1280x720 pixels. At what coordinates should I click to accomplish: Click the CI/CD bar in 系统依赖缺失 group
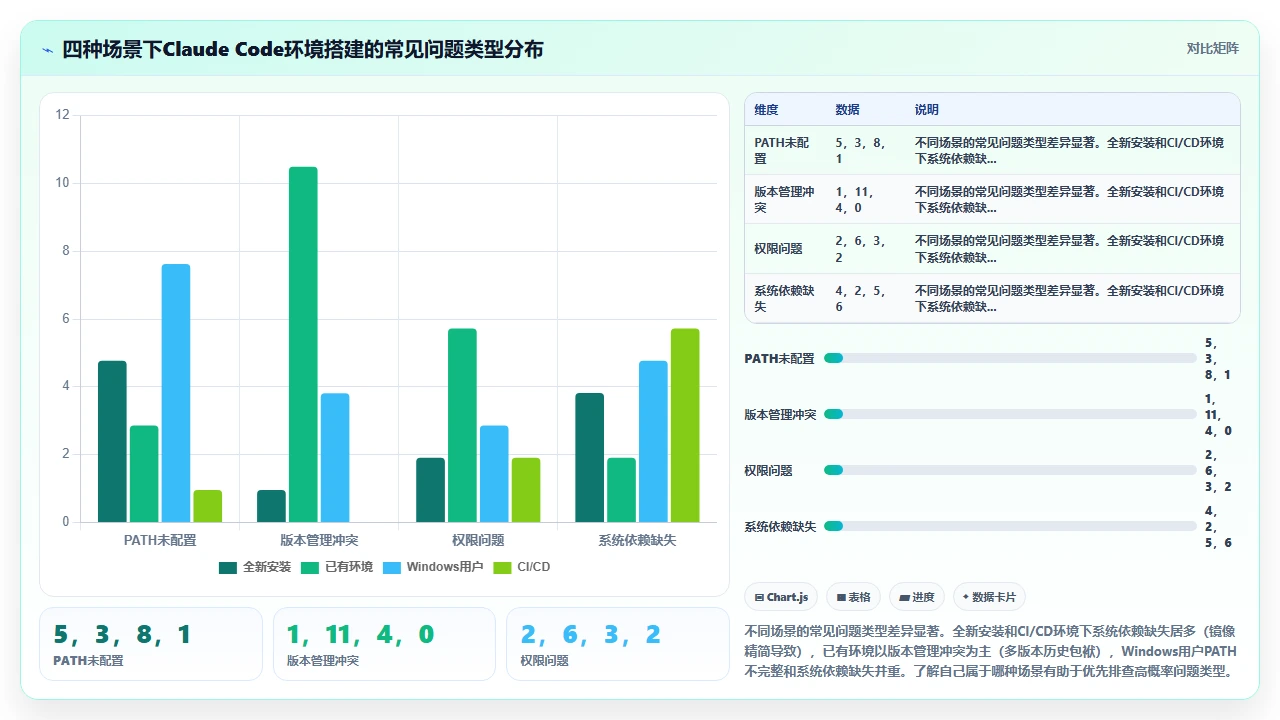[x=685, y=425]
